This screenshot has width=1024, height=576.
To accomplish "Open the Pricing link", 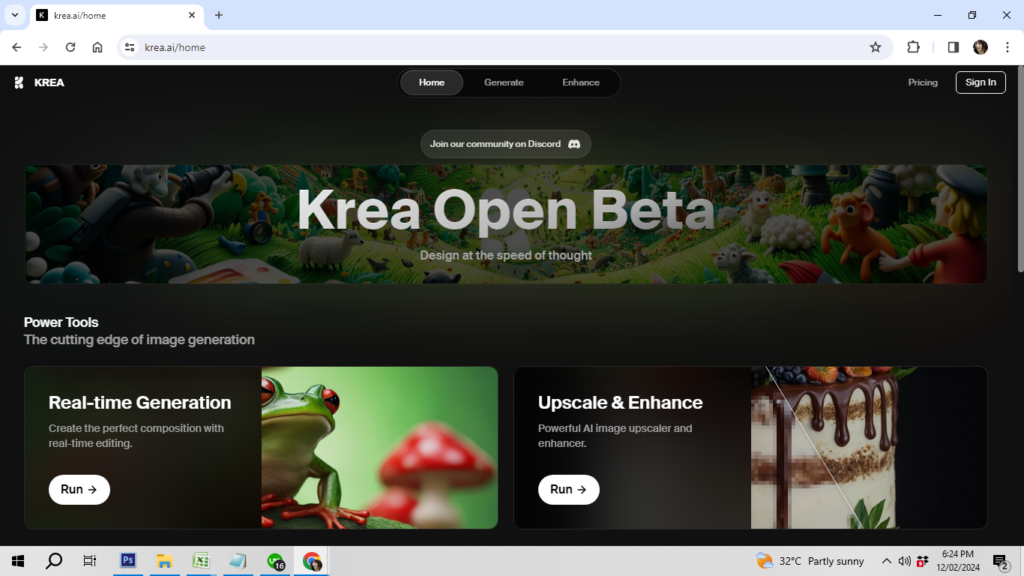I will tap(922, 83).
